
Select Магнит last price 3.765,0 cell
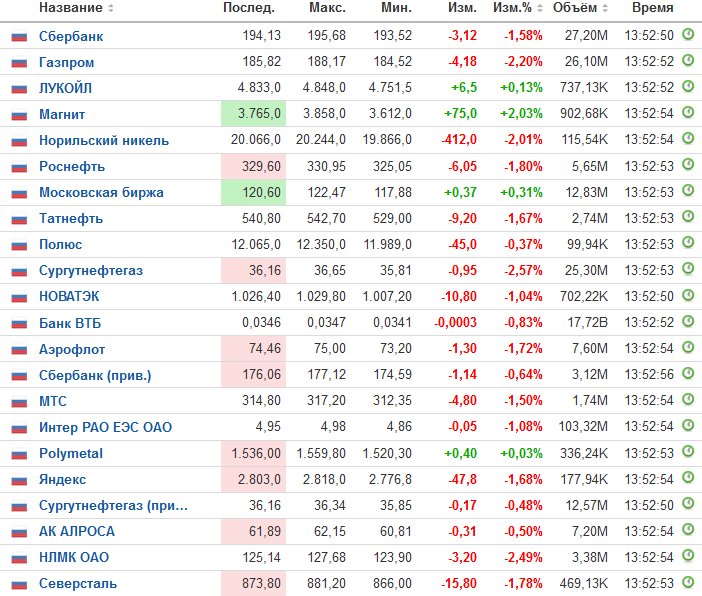(x=253, y=114)
